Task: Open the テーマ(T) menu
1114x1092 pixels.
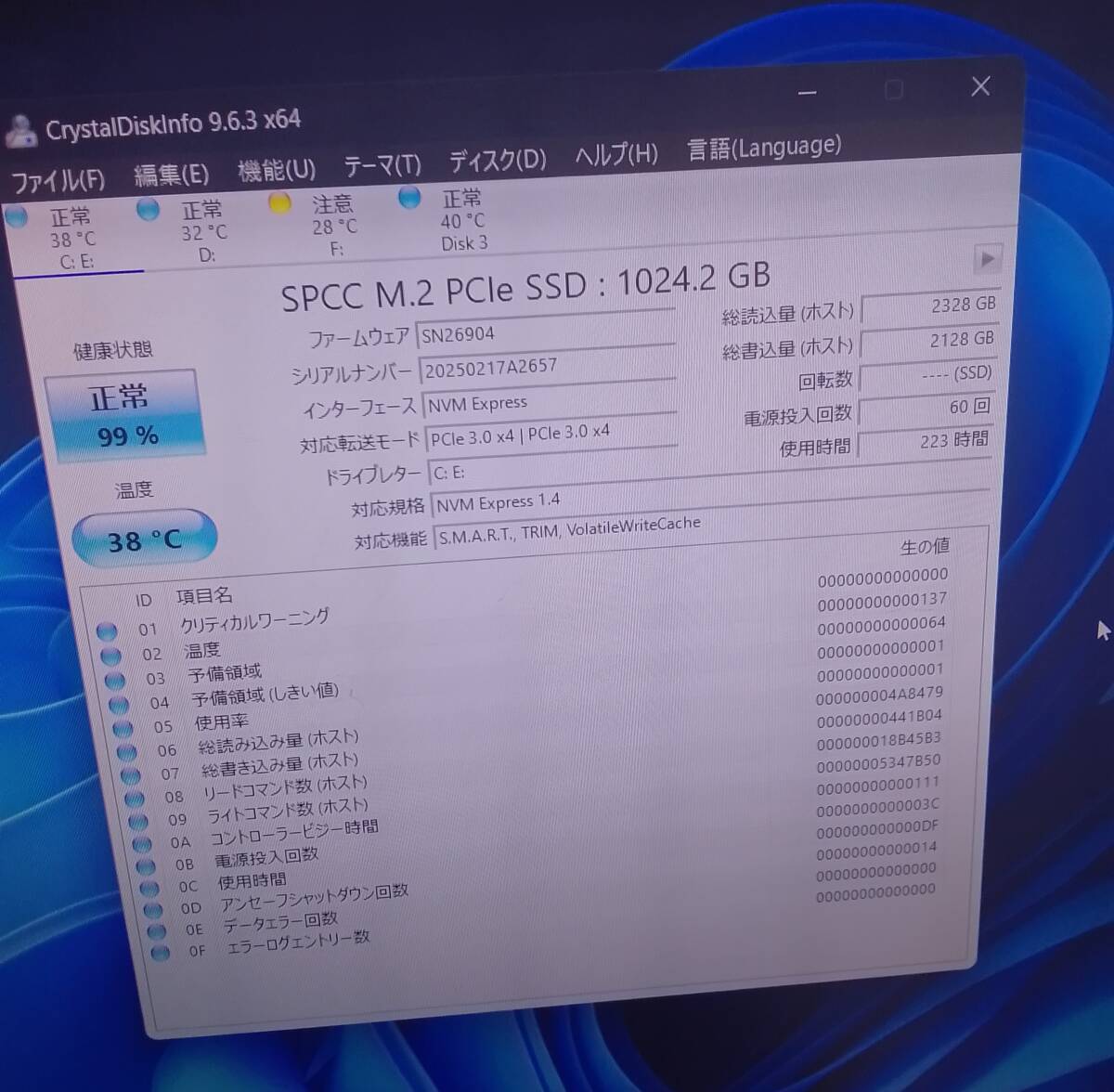Action: pos(382,165)
